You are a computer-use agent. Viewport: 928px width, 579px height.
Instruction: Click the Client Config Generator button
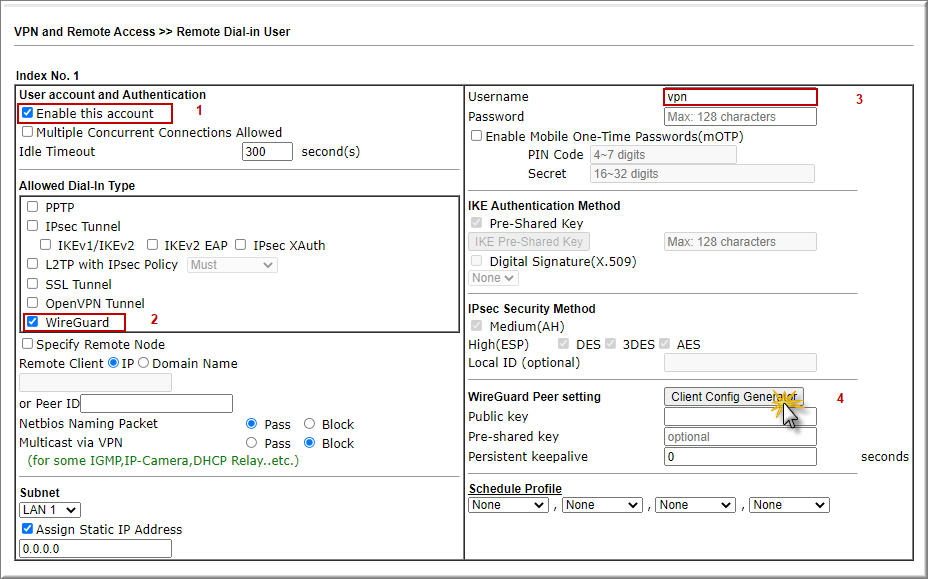coord(734,397)
